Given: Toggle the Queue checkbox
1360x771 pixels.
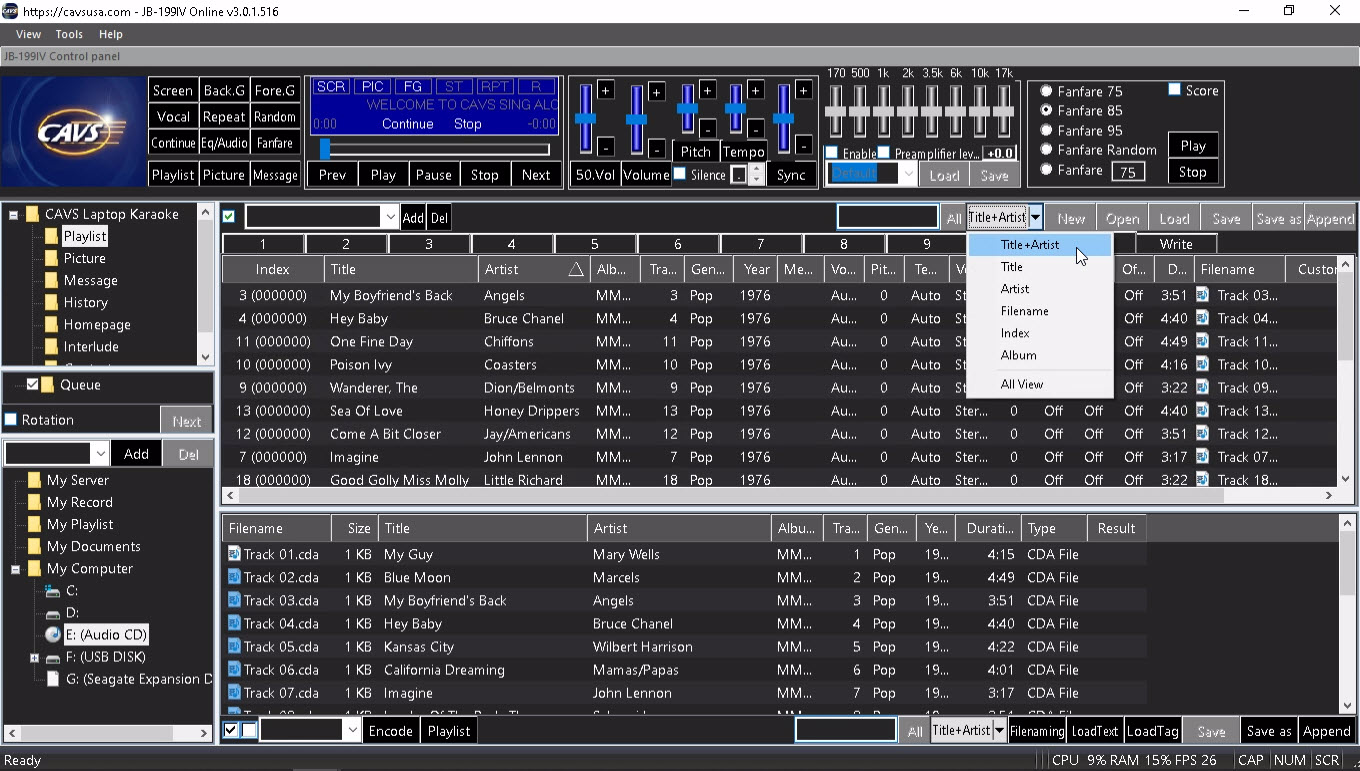Looking at the screenshot, I should 32,385.
